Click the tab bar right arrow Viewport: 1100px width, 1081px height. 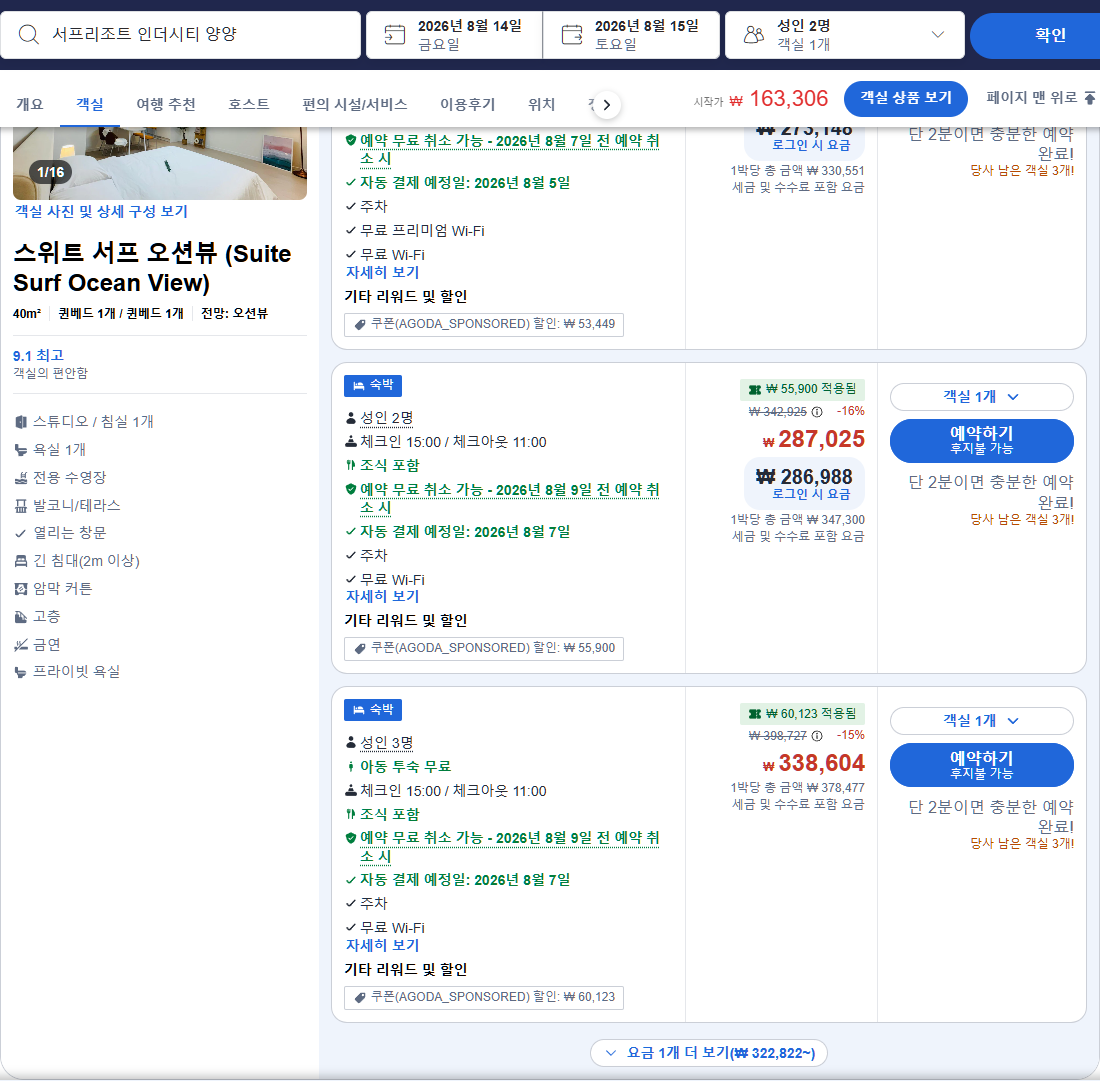click(607, 105)
